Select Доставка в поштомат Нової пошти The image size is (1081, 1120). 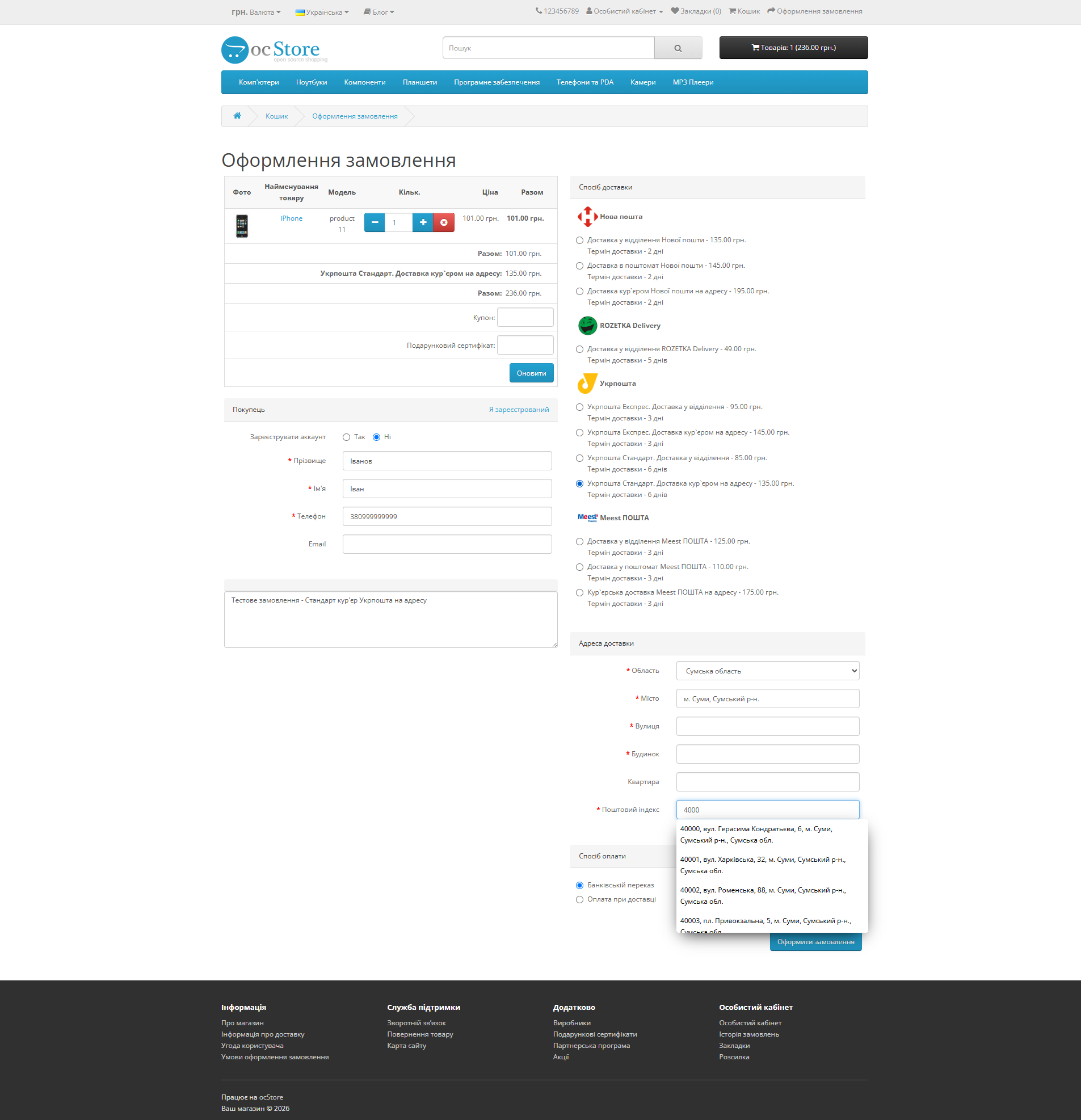(580, 266)
